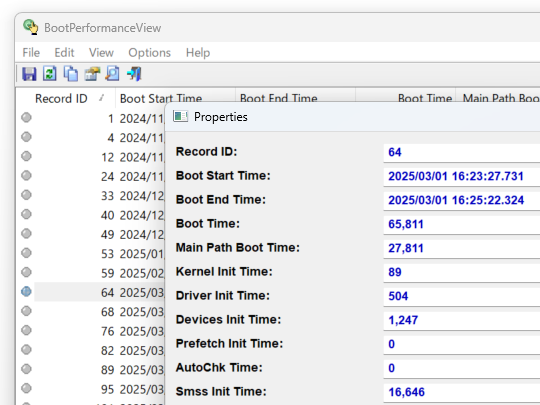The width and height of the screenshot is (540, 405).
Task: Open the Options menu
Action: pos(149,53)
